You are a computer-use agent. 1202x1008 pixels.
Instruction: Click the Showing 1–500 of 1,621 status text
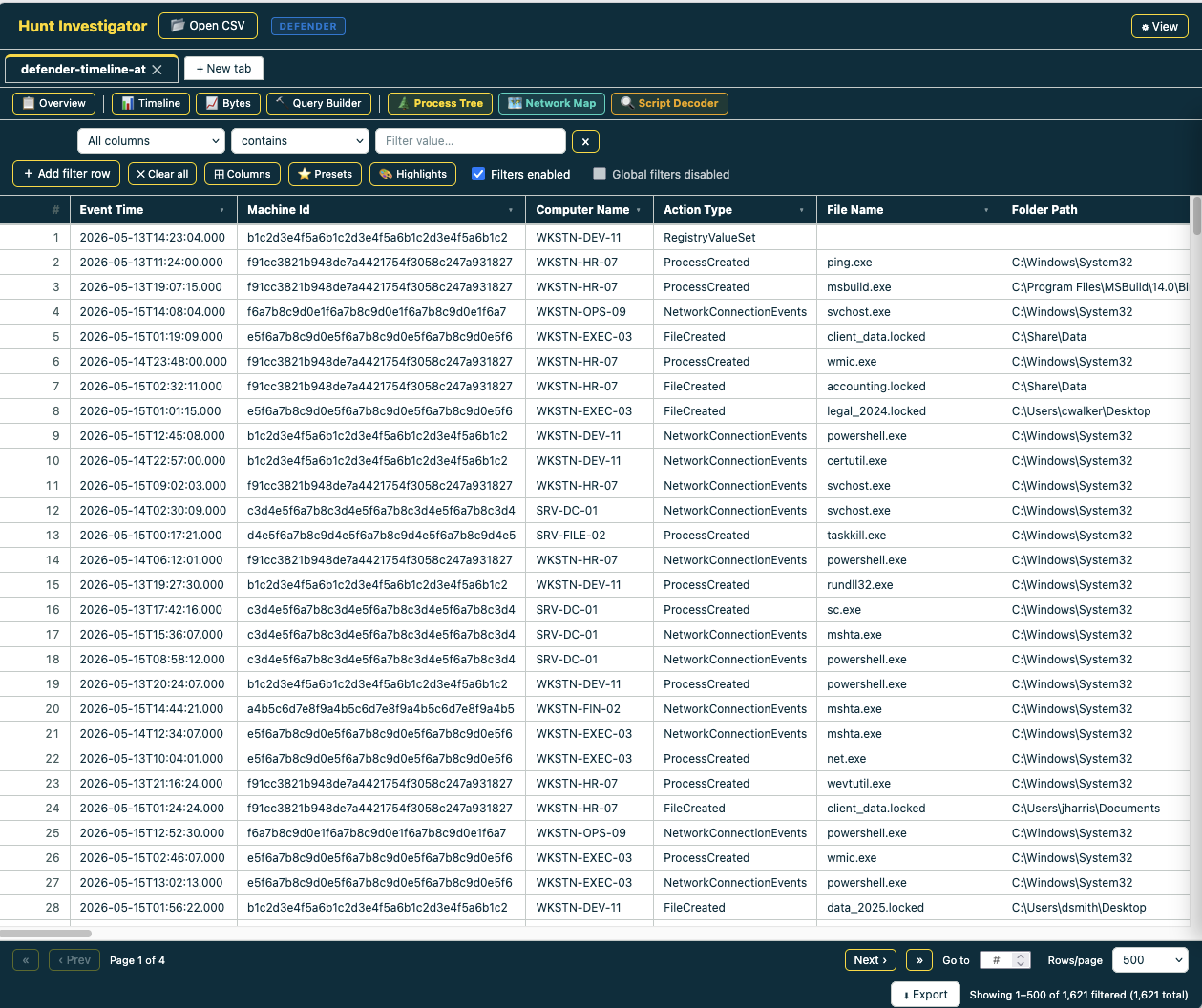pos(1079,995)
